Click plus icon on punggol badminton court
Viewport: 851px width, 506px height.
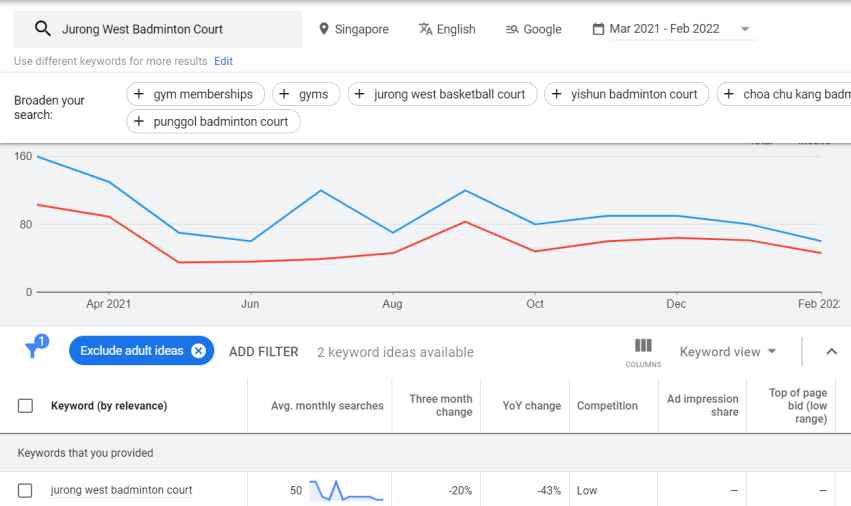(x=138, y=121)
